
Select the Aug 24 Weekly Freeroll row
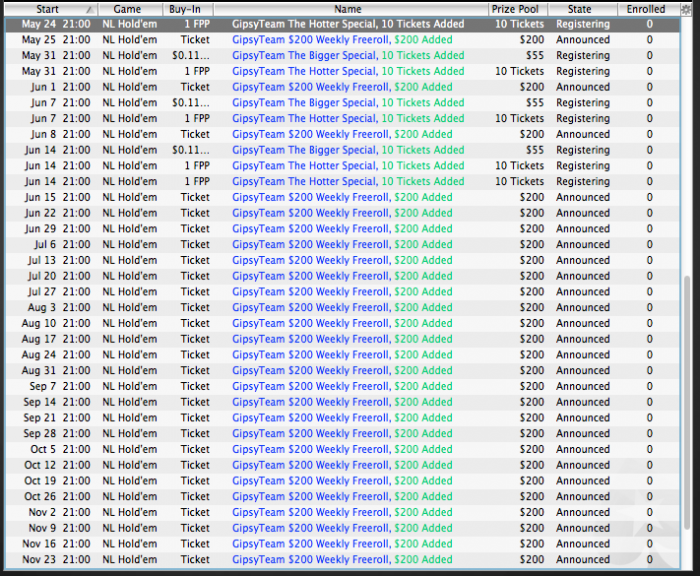click(342, 355)
